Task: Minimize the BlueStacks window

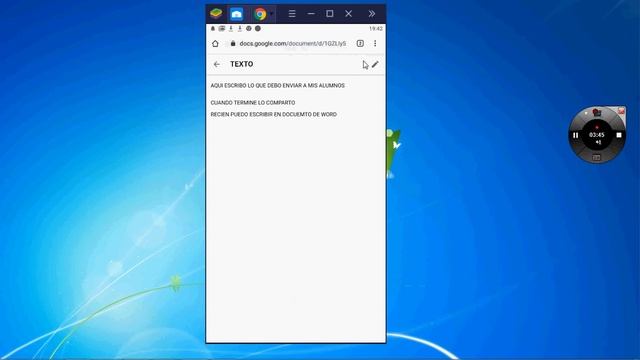Action: click(311, 14)
